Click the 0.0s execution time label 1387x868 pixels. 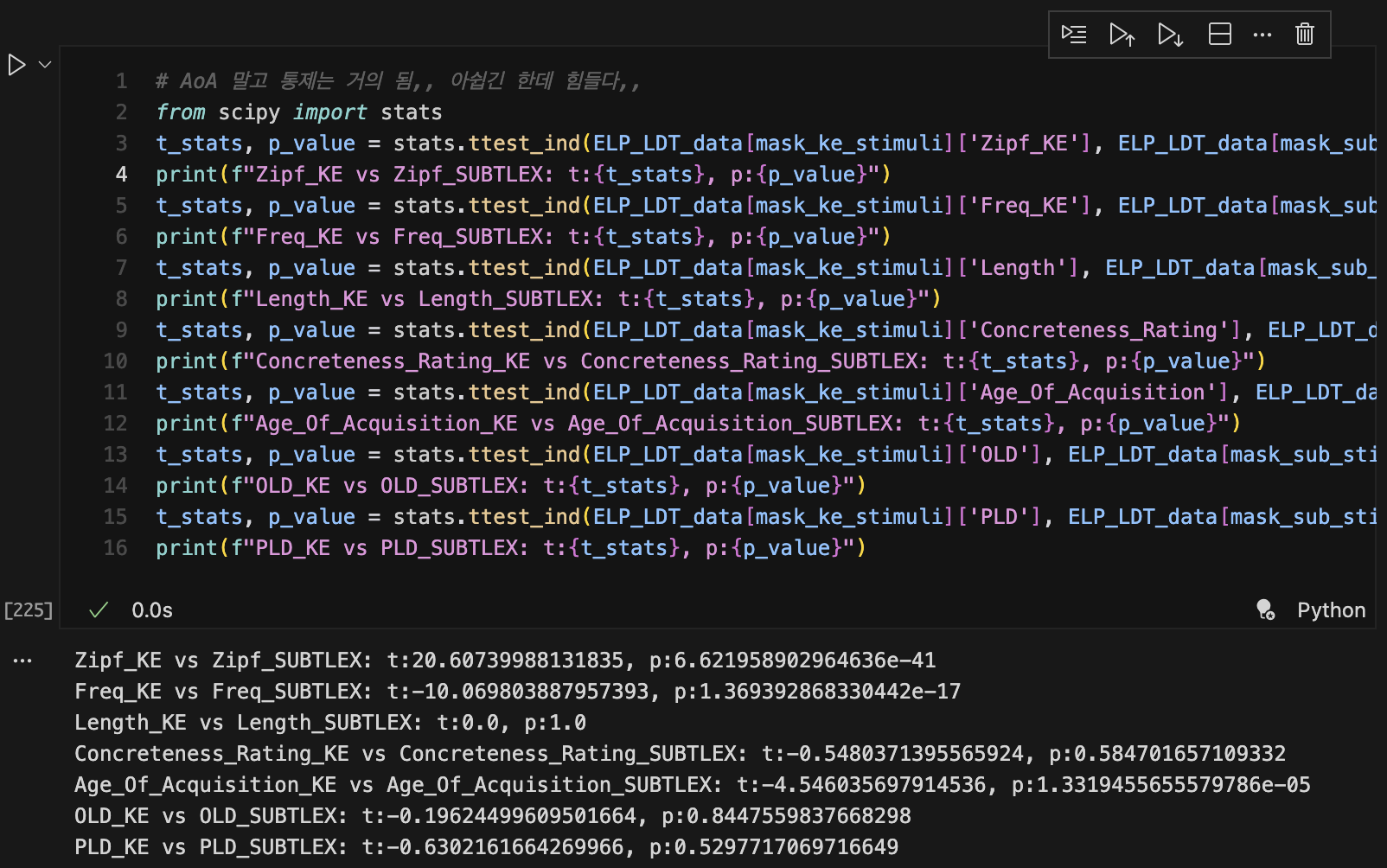(x=152, y=610)
